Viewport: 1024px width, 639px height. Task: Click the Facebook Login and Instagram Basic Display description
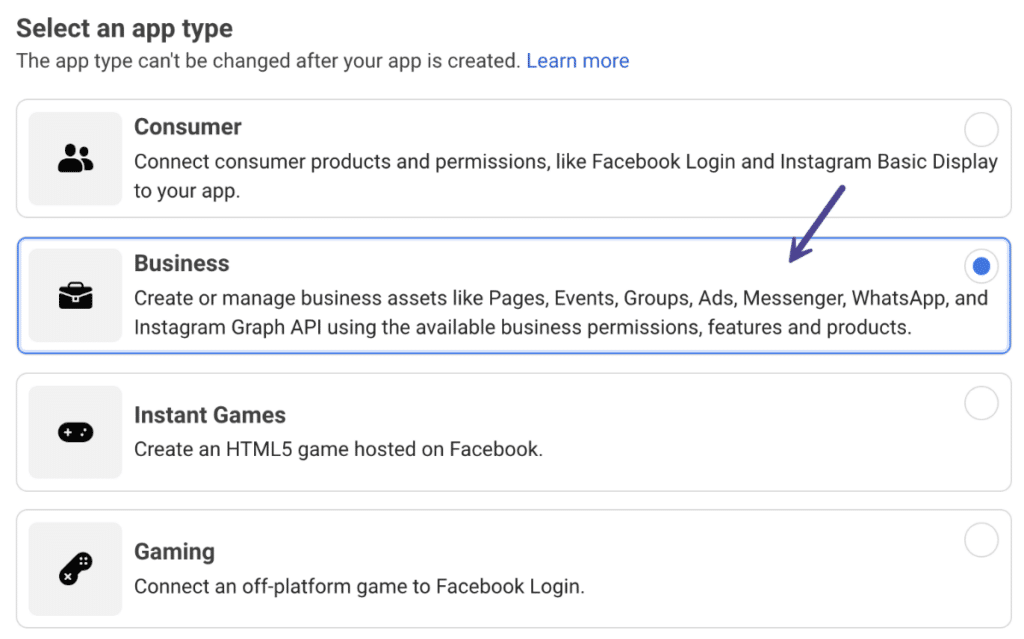[x=566, y=176]
